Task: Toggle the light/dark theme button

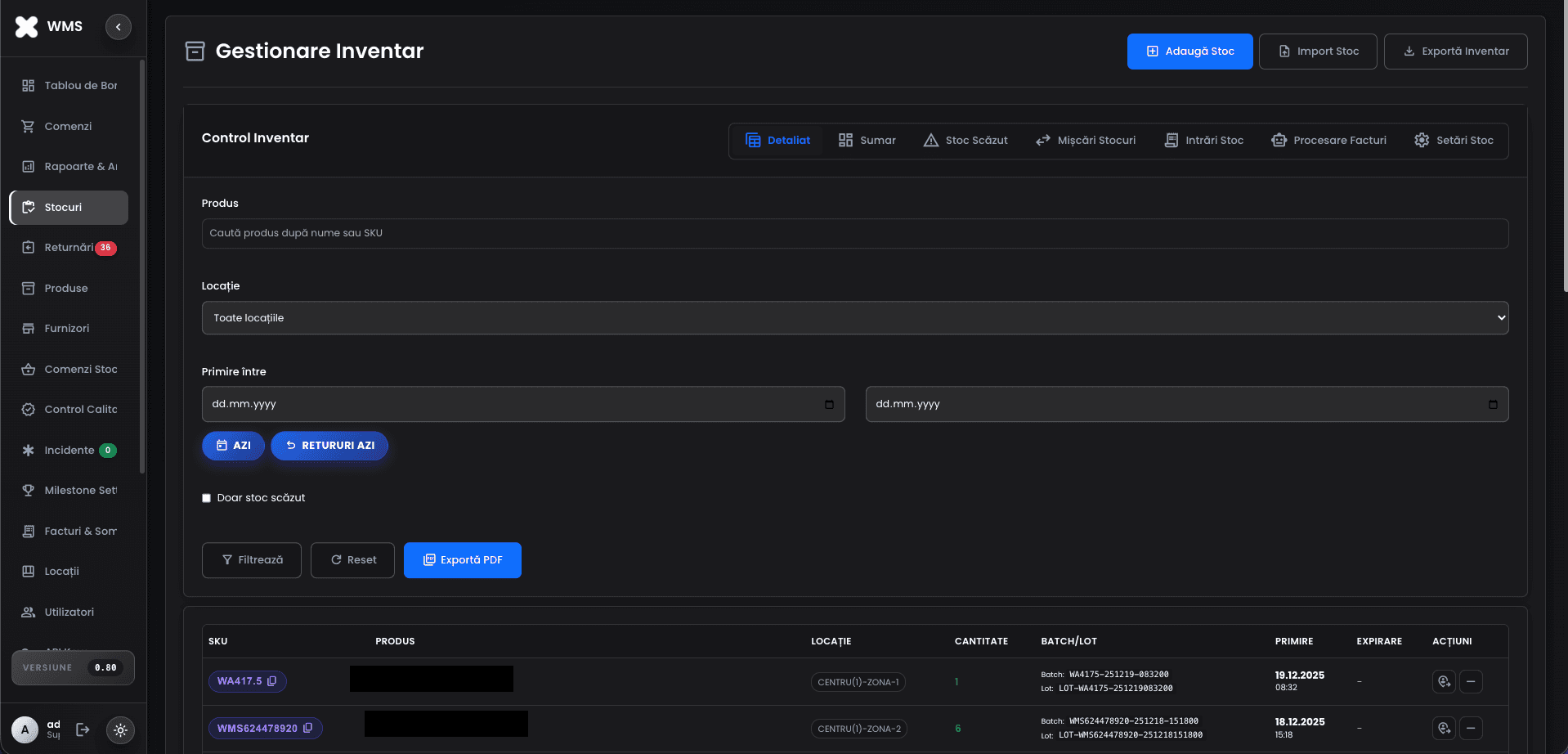Action: [120, 729]
